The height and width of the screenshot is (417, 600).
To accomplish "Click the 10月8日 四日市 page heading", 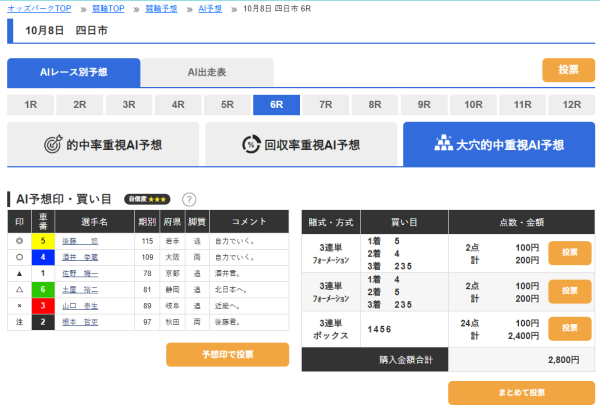I will [x=66, y=31].
